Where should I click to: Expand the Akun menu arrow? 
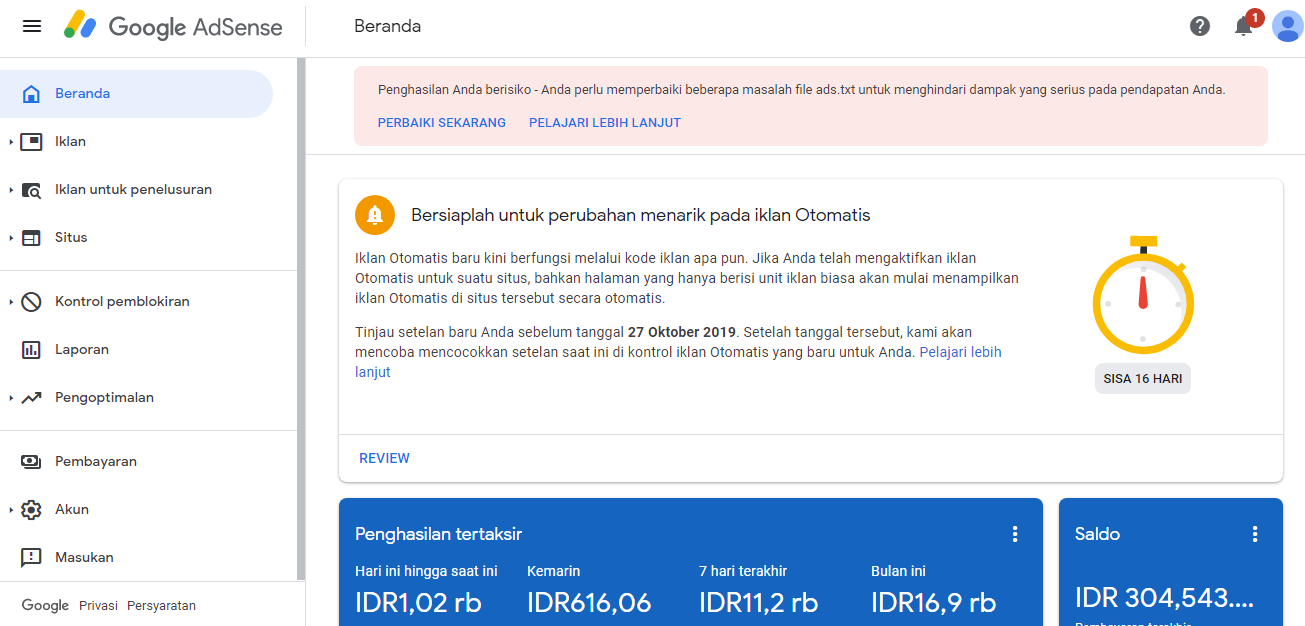click(11, 510)
